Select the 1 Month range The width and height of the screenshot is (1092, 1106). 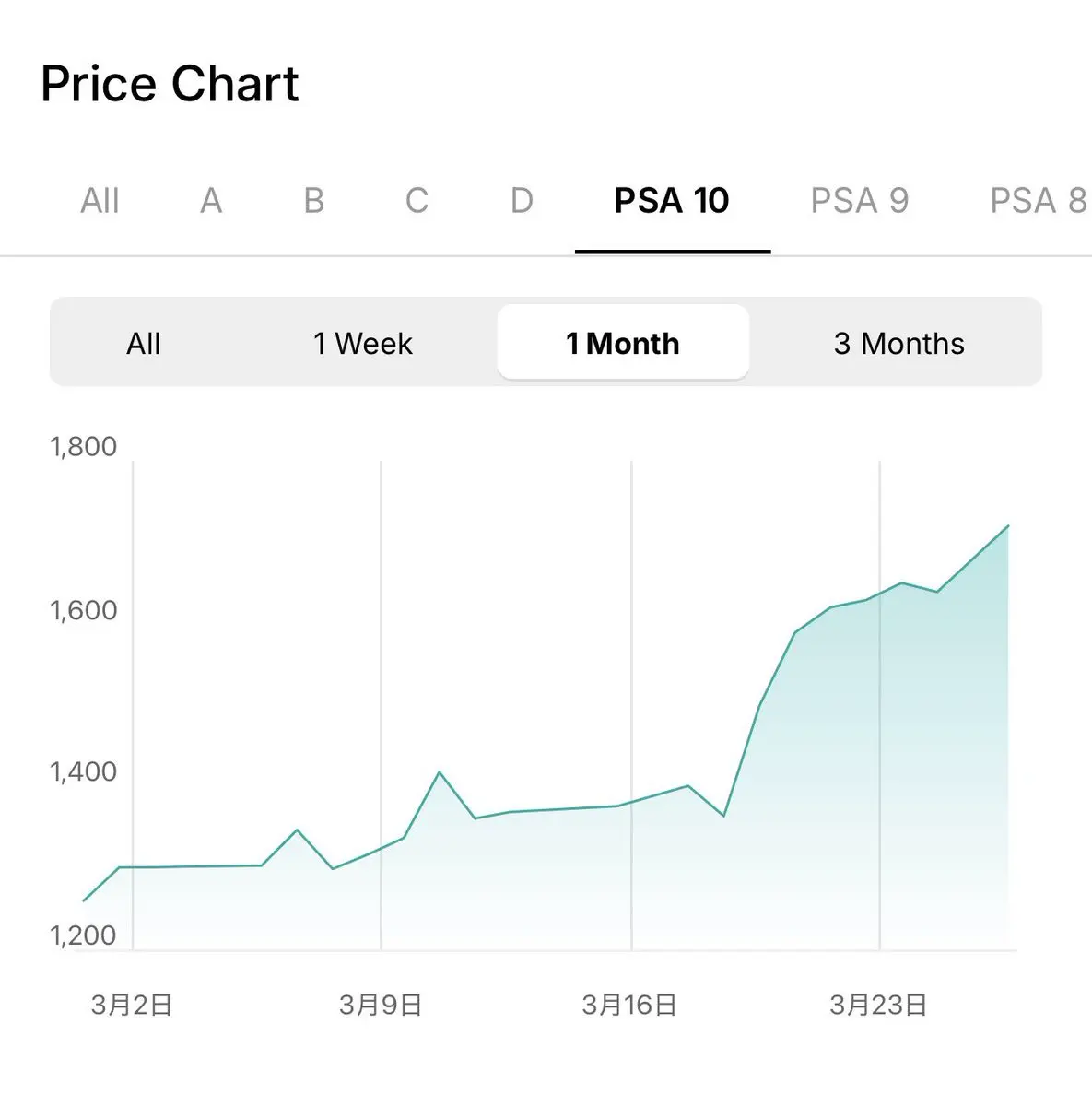(623, 344)
